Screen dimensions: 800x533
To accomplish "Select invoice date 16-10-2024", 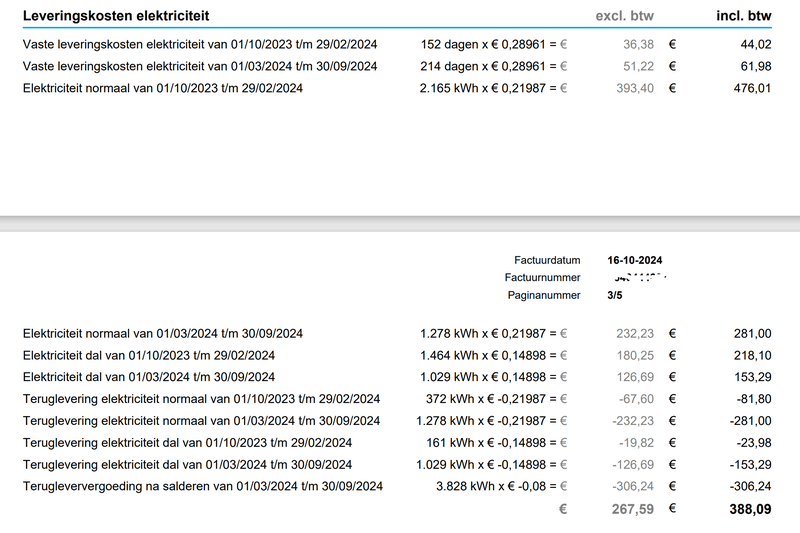I will coord(635,260).
